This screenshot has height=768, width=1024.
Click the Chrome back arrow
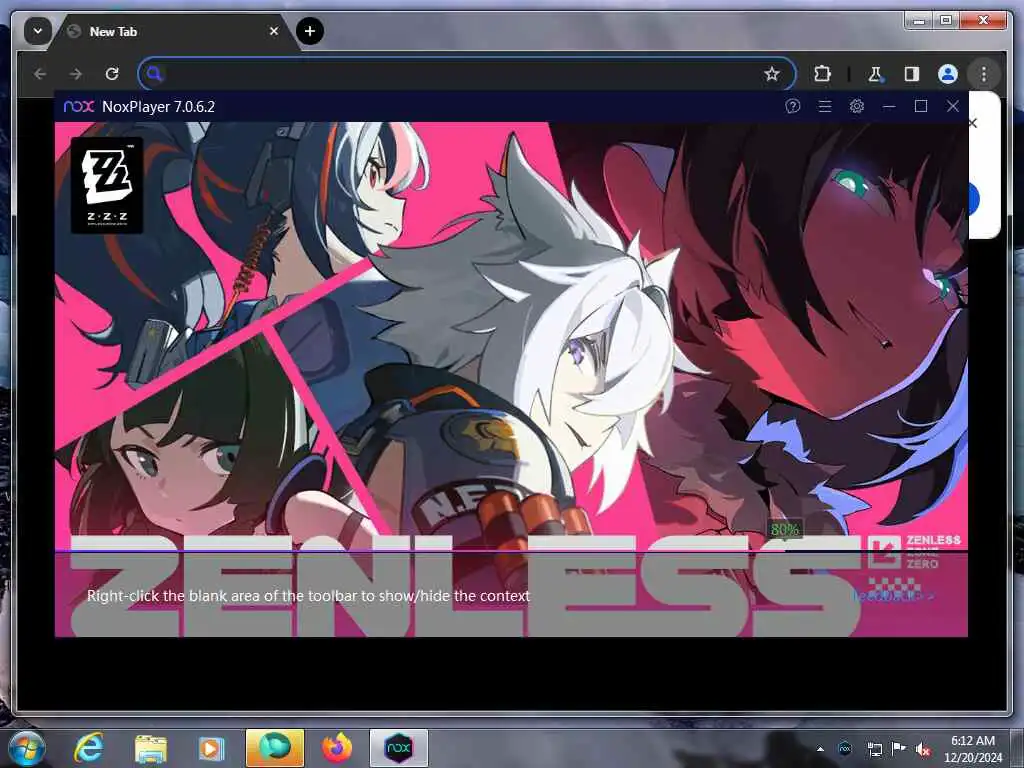tap(40, 74)
